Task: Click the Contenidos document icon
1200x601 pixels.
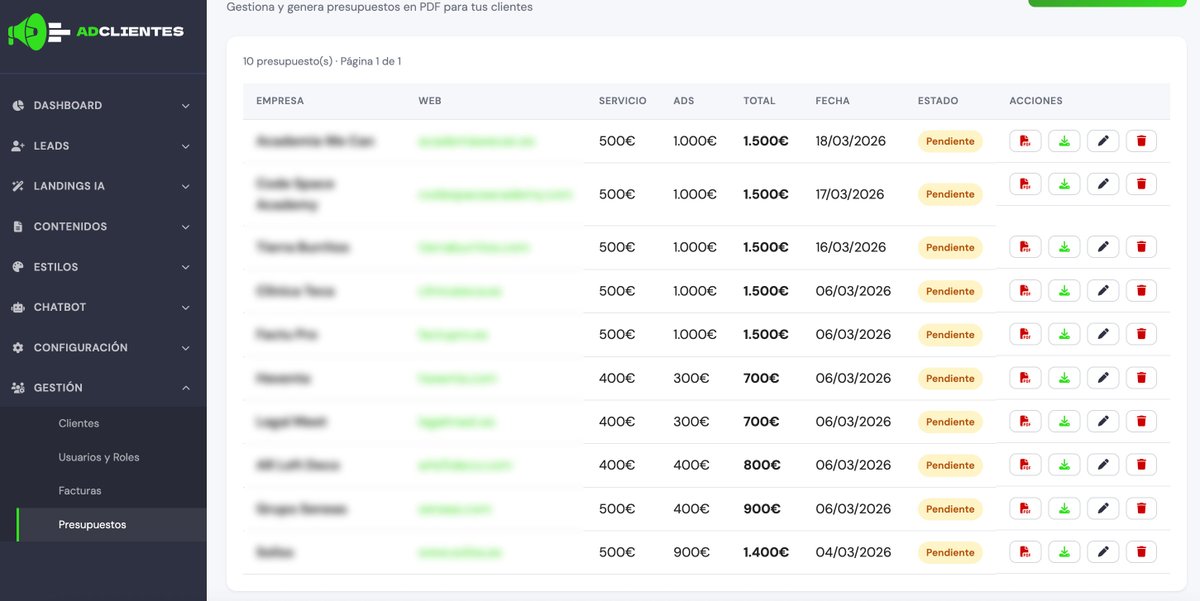Action: [x=18, y=227]
